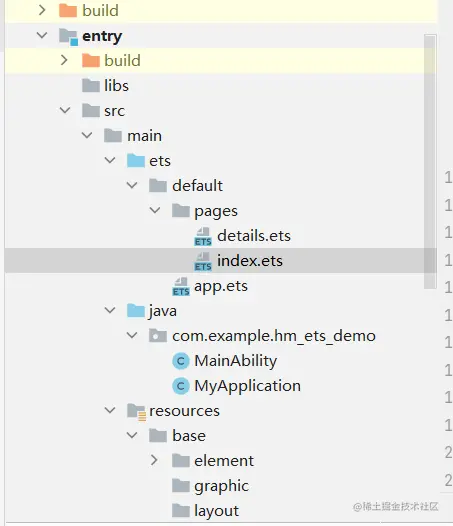Collapse the java folder chevron
Viewport: 453px width, 526px height.
click(110, 310)
